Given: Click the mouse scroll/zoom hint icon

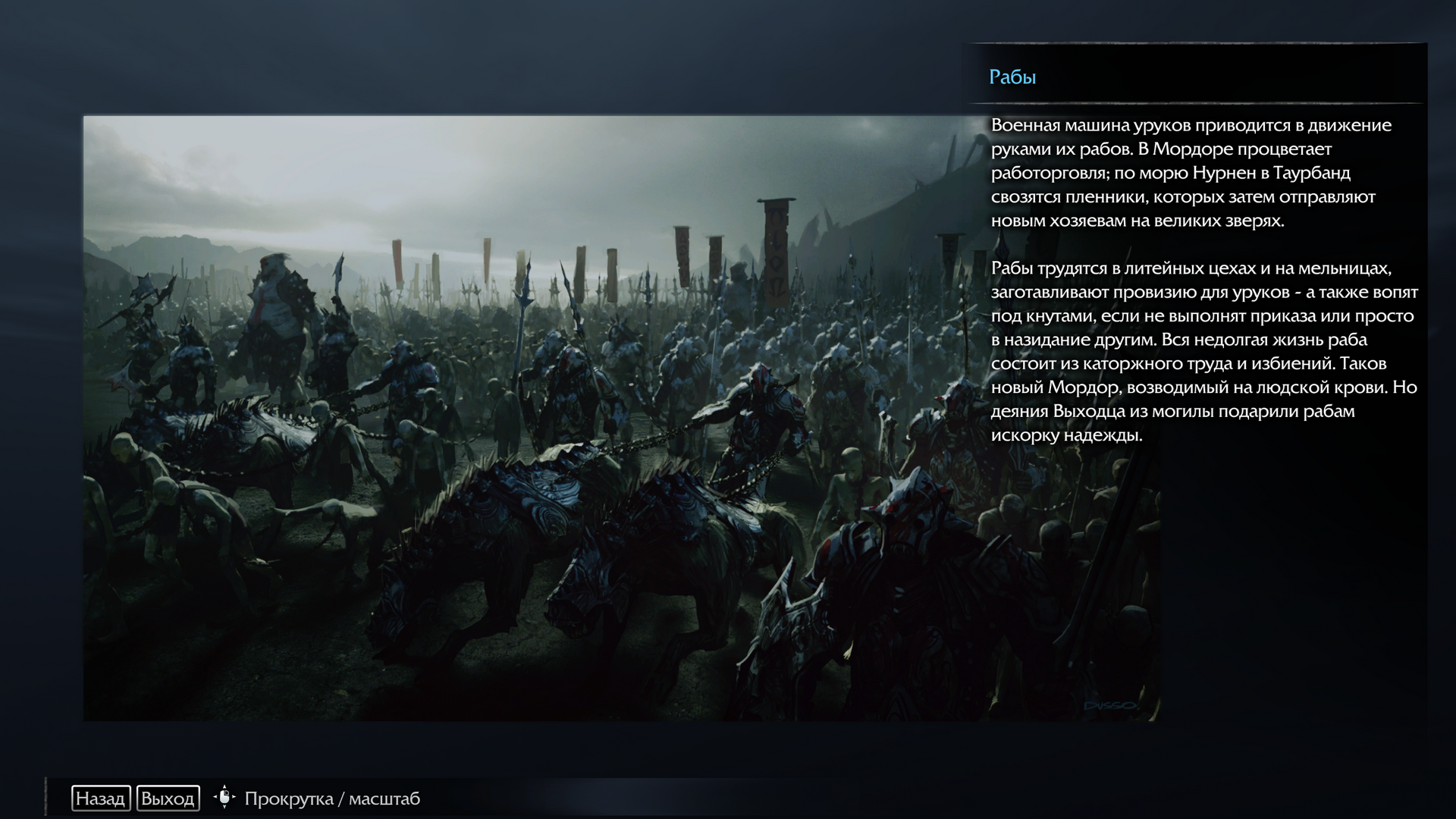Looking at the screenshot, I should (224, 798).
